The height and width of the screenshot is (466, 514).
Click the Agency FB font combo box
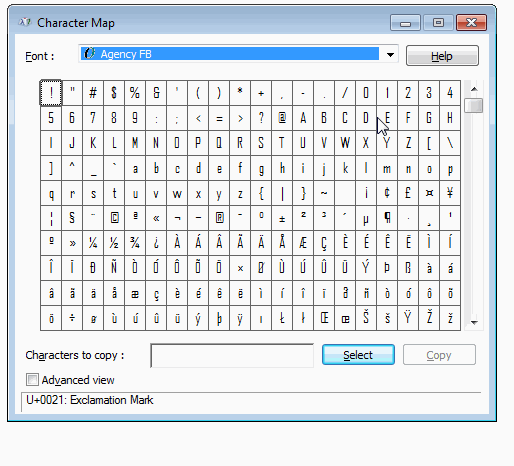(238, 54)
